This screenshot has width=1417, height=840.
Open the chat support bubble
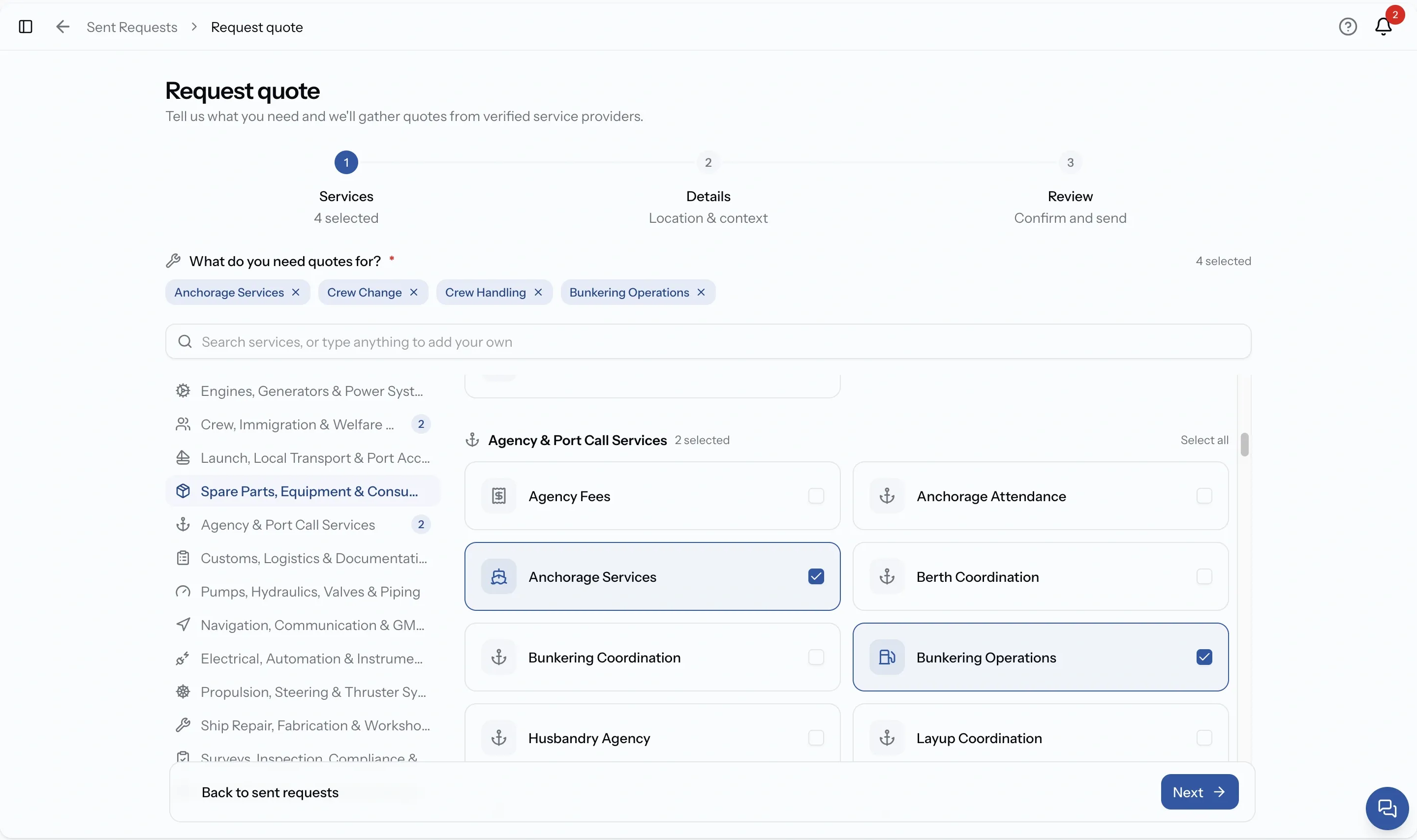1387,808
